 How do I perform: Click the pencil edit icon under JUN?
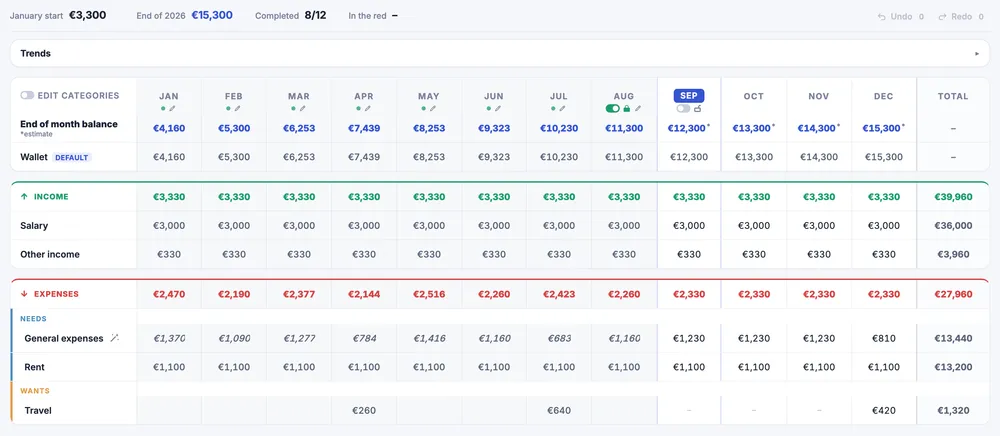497,108
